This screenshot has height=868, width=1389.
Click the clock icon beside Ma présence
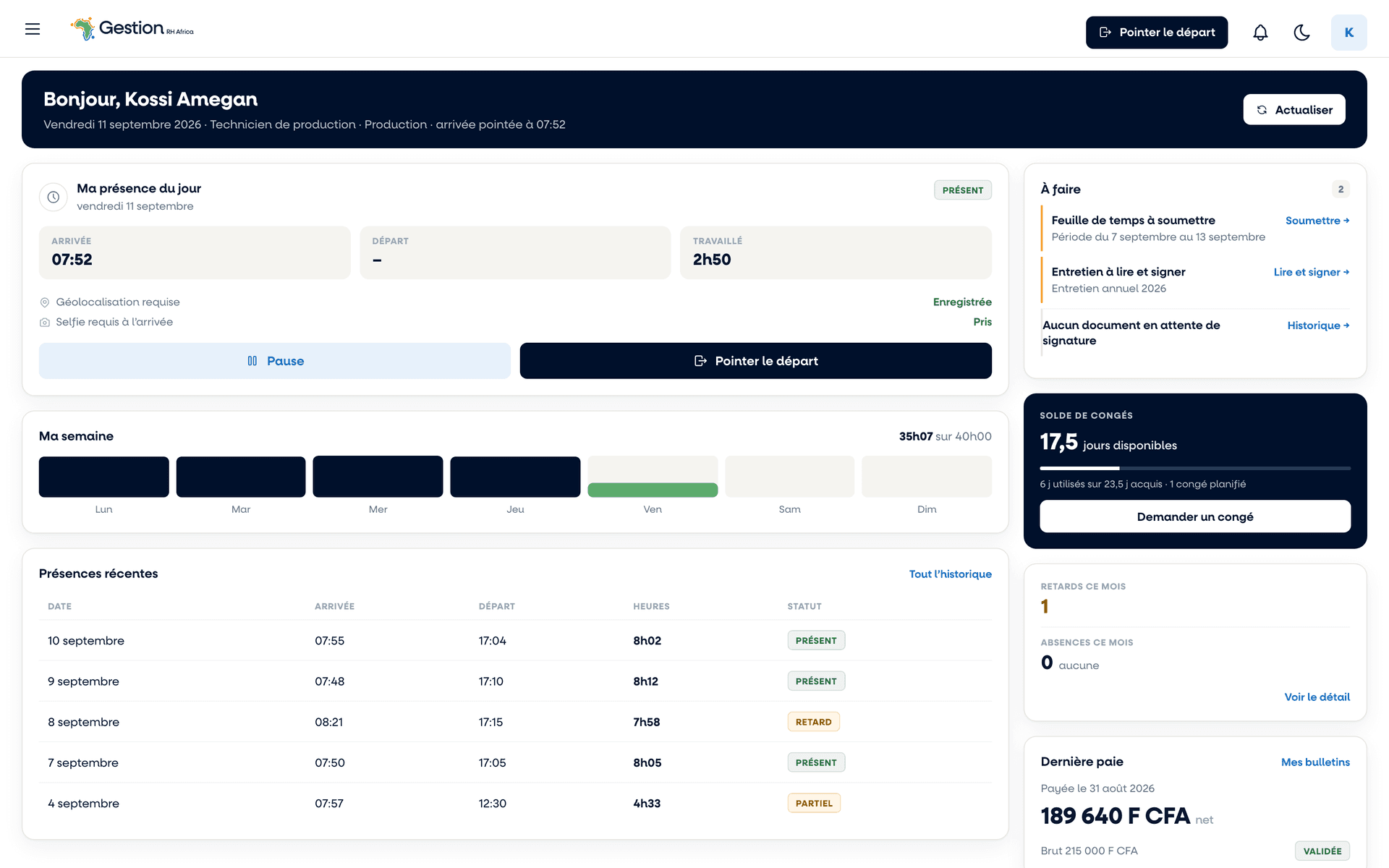(x=54, y=197)
